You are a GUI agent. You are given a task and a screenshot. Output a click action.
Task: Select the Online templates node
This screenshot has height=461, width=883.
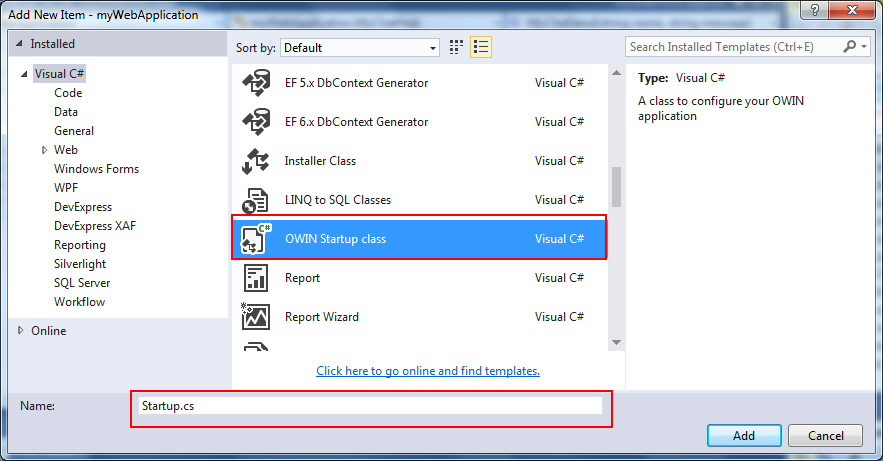(48, 331)
